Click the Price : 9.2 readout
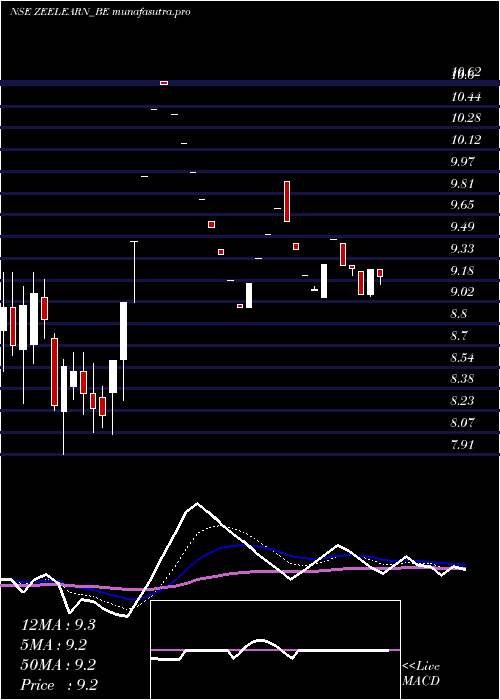 click(59, 685)
